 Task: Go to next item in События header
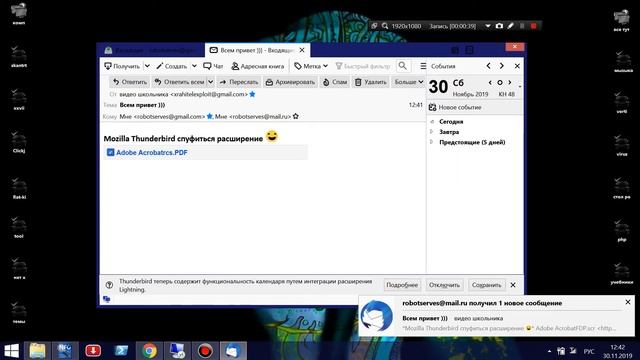coord(502,66)
